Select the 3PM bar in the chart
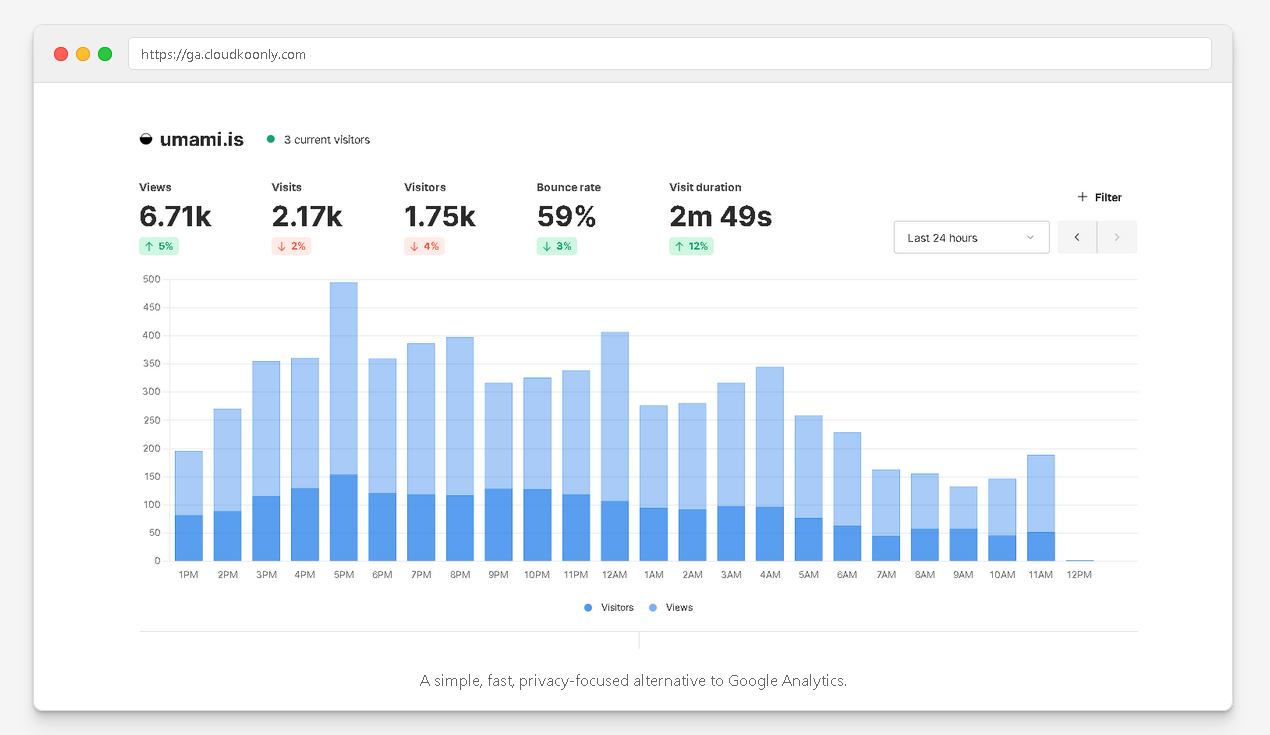1270x735 pixels. click(x=266, y=461)
